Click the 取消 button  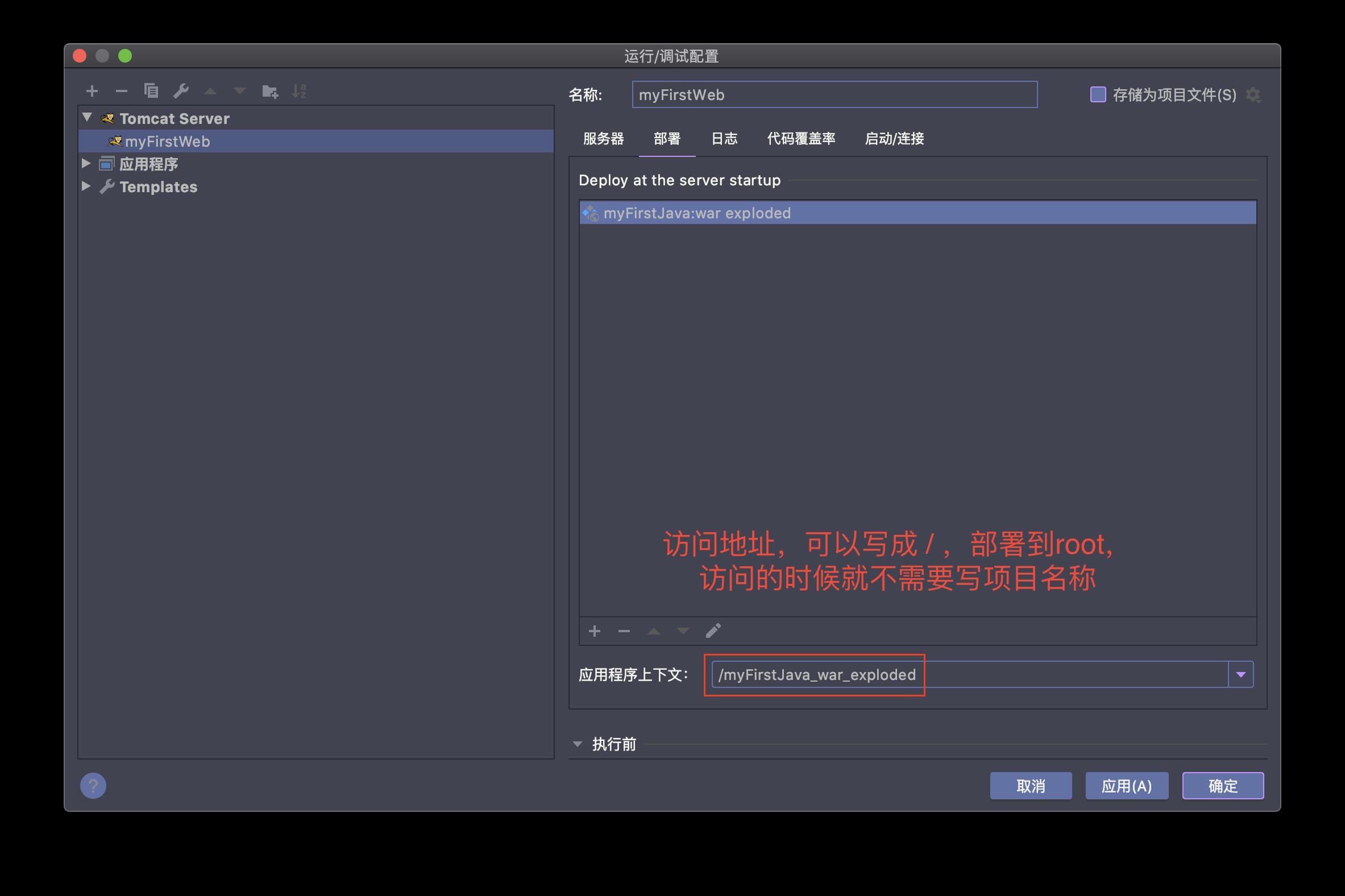1033,786
